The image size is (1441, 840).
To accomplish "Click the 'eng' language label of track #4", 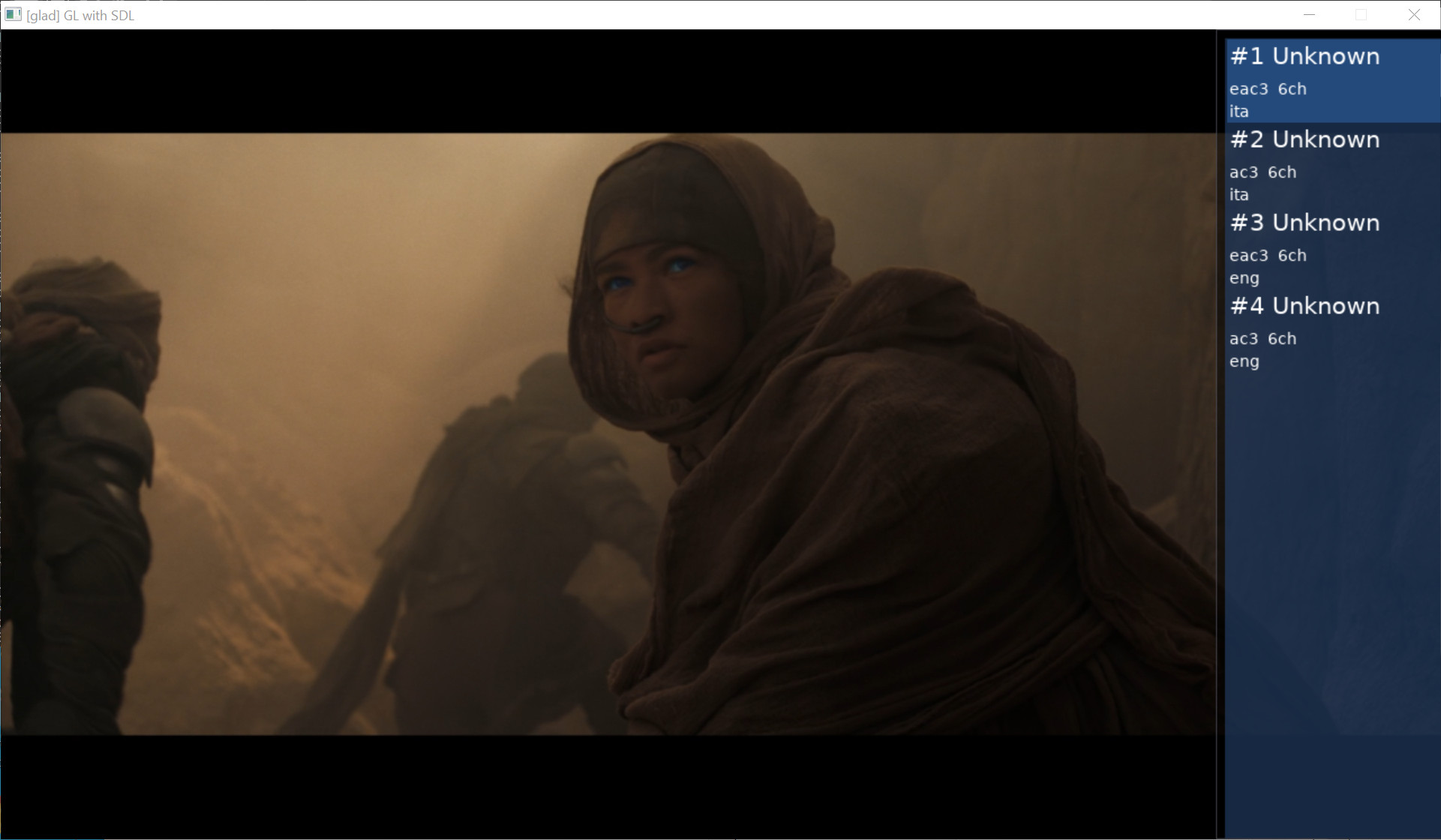I will click(1244, 361).
